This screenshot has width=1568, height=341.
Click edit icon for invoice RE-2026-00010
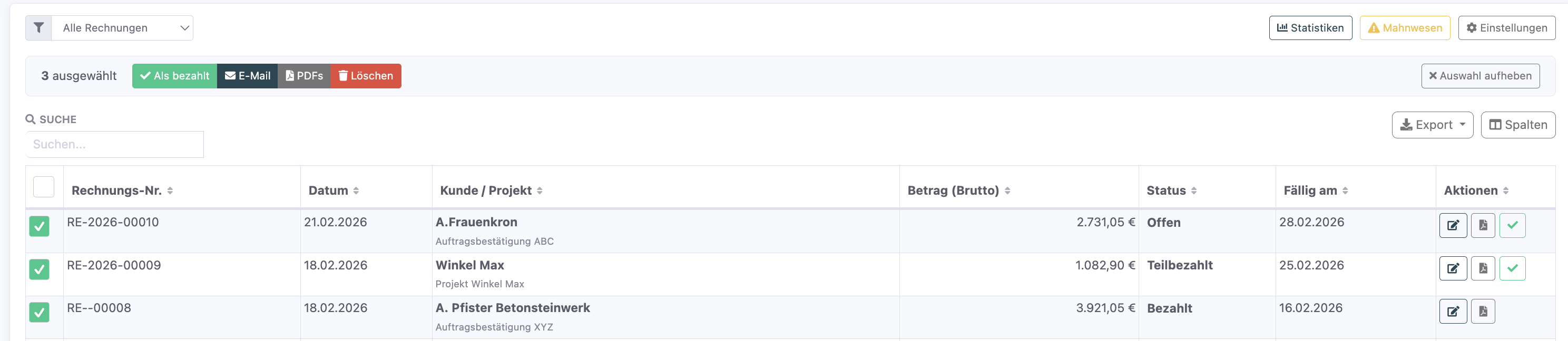click(x=1452, y=226)
